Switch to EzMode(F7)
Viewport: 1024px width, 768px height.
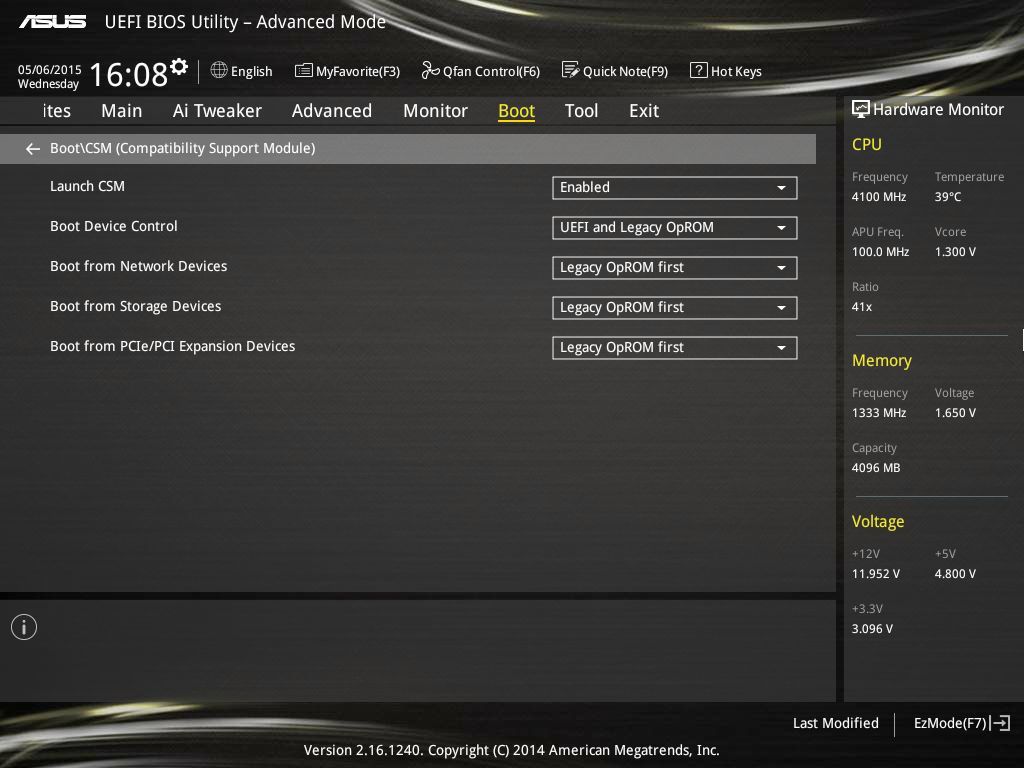pos(950,723)
